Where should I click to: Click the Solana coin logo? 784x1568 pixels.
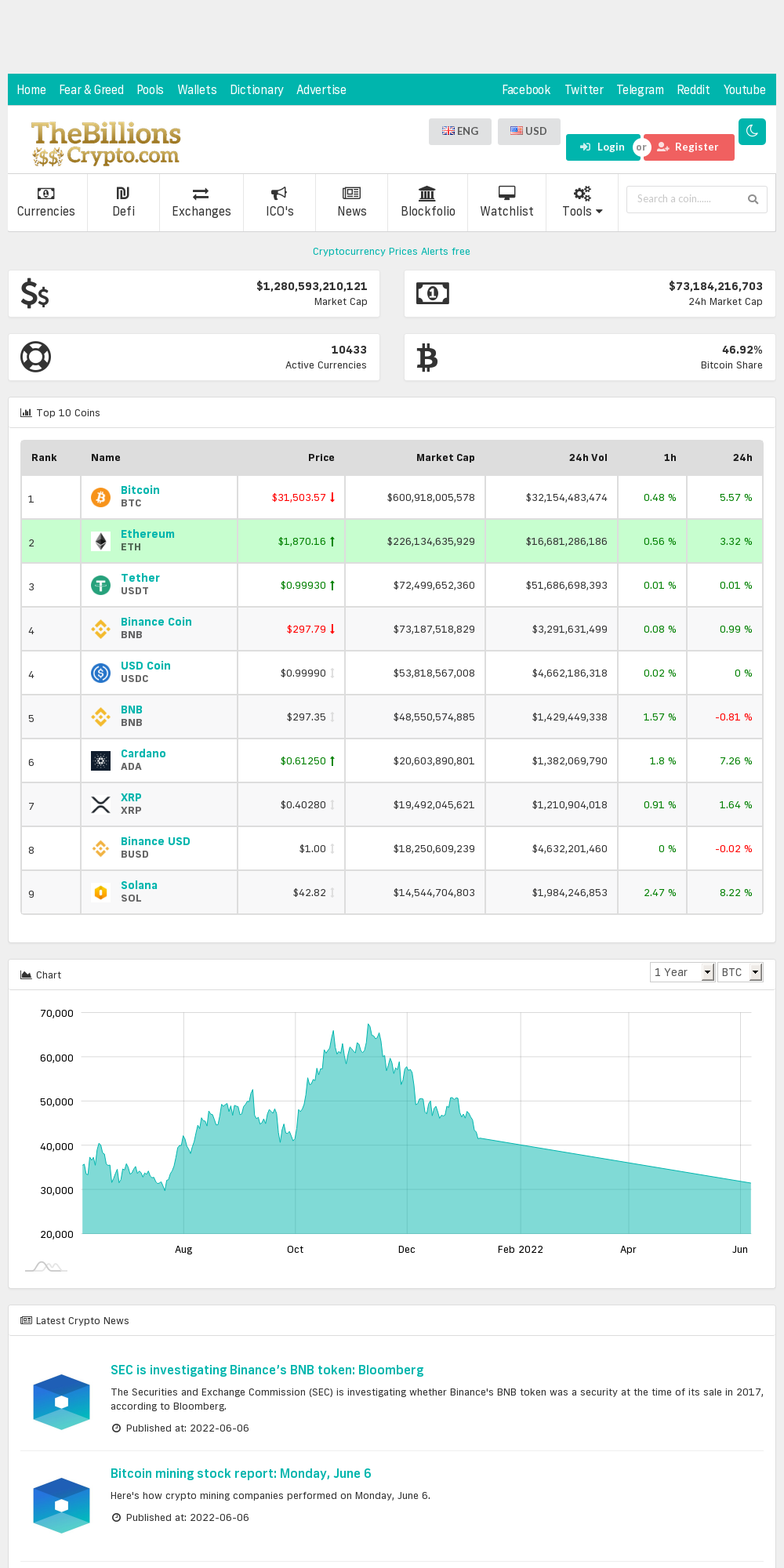point(100,892)
